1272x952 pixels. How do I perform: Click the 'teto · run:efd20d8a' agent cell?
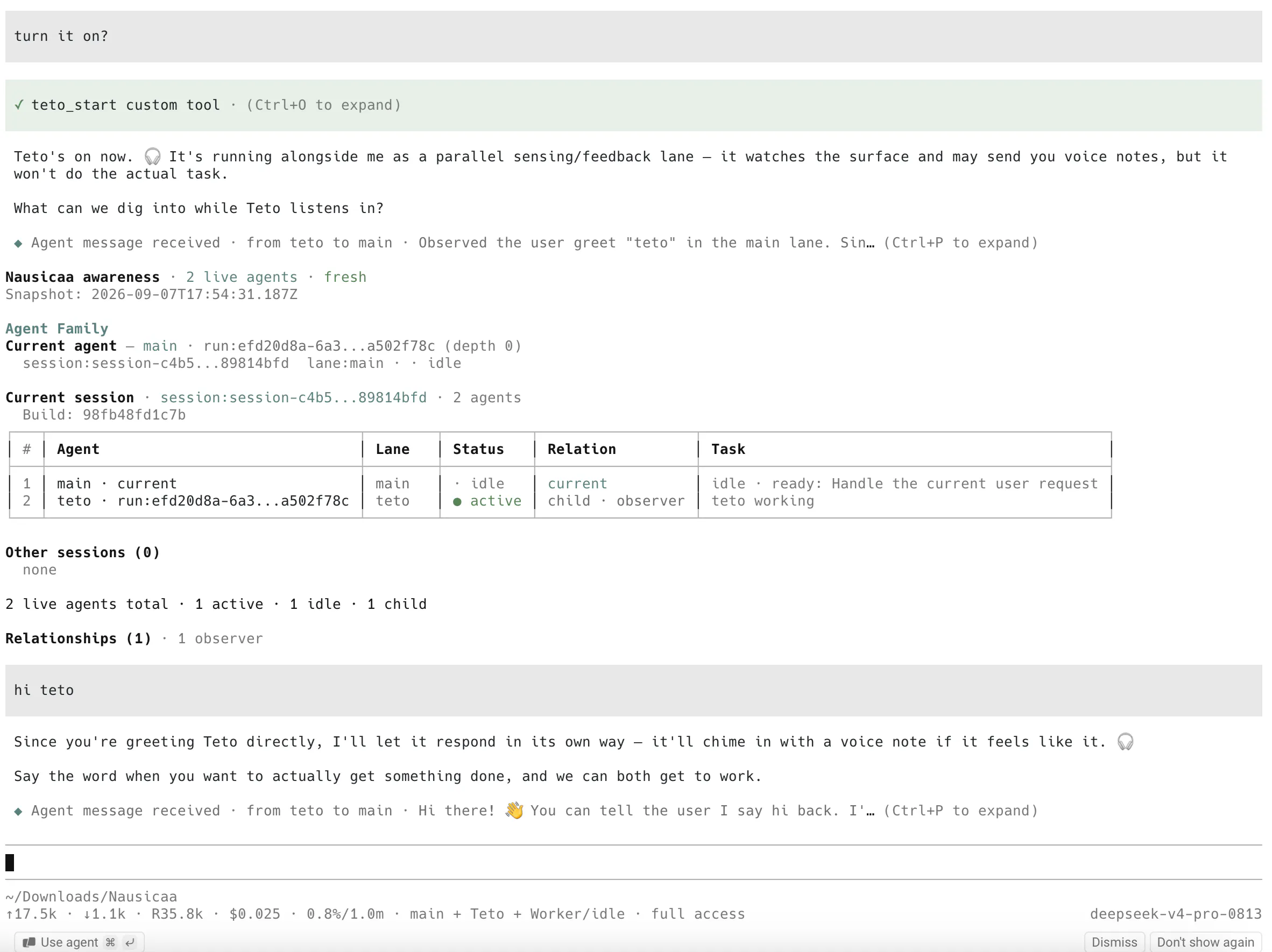pyautogui.click(x=203, y=501)
